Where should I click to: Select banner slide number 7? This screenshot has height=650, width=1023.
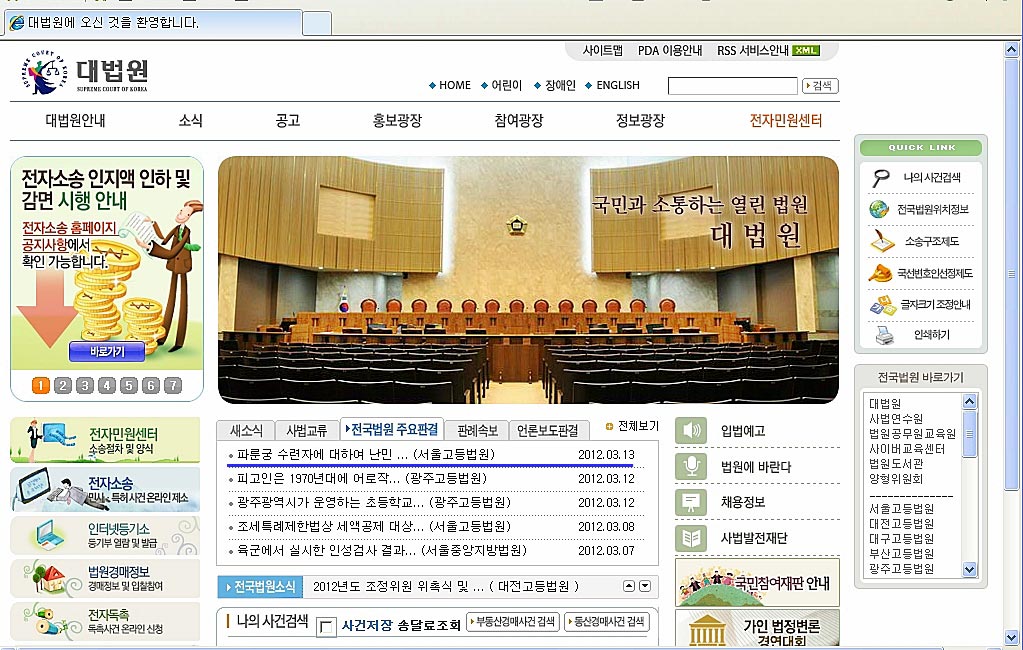click(173, 386)
